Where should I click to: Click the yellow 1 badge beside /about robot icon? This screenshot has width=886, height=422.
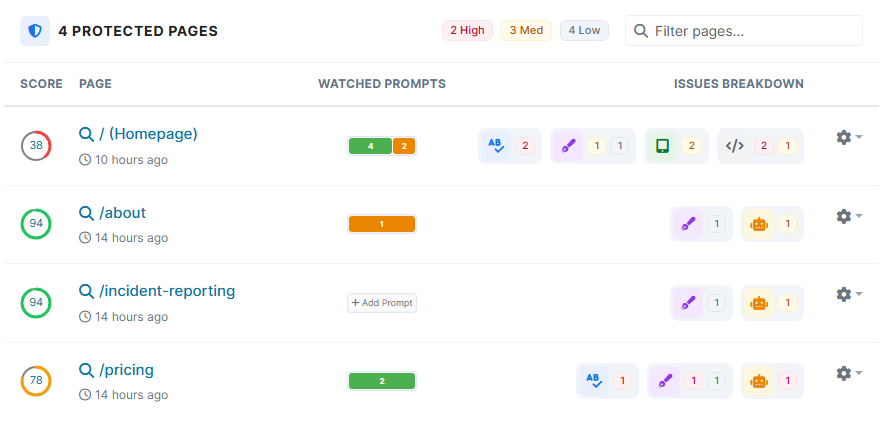(788, 224)
